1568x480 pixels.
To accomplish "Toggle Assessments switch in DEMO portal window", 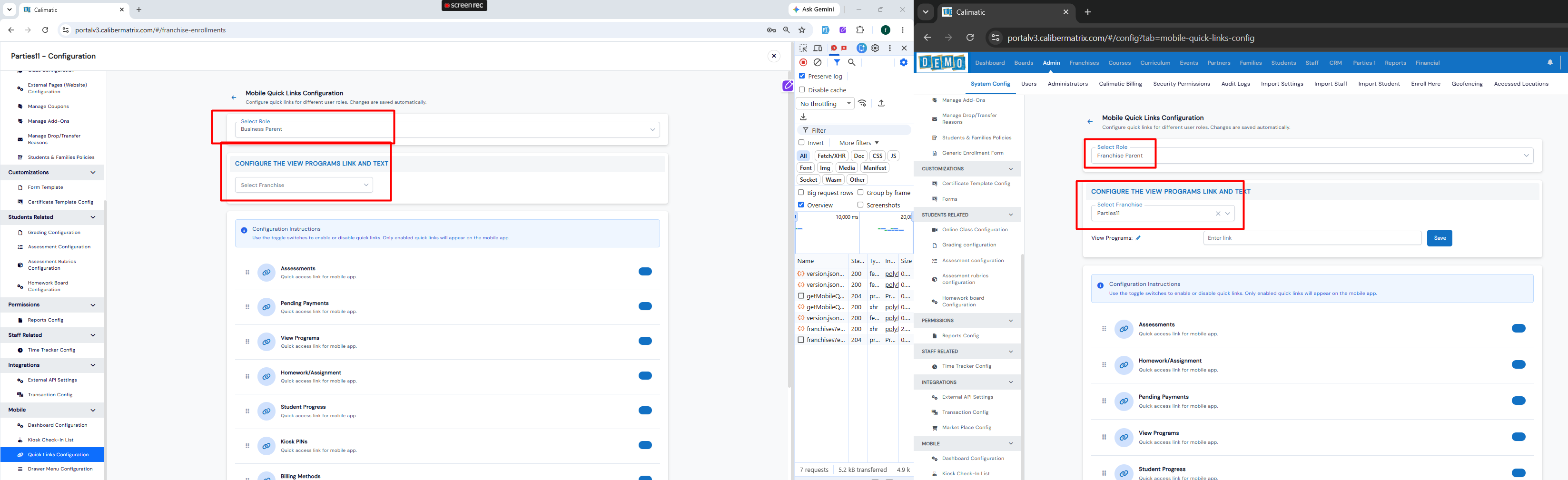I will coord(1518,329).
